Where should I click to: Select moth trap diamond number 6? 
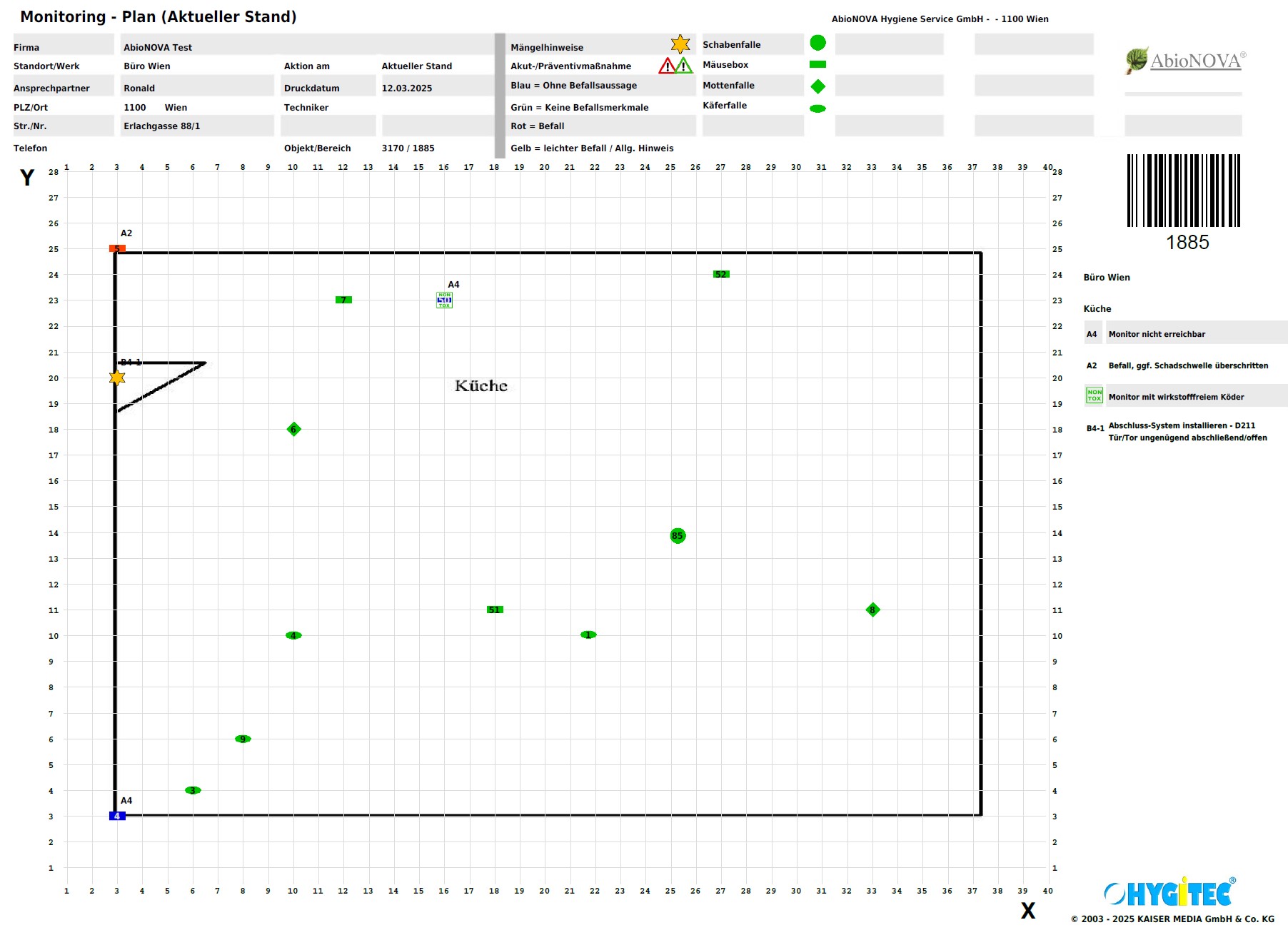tap(293, 429)
